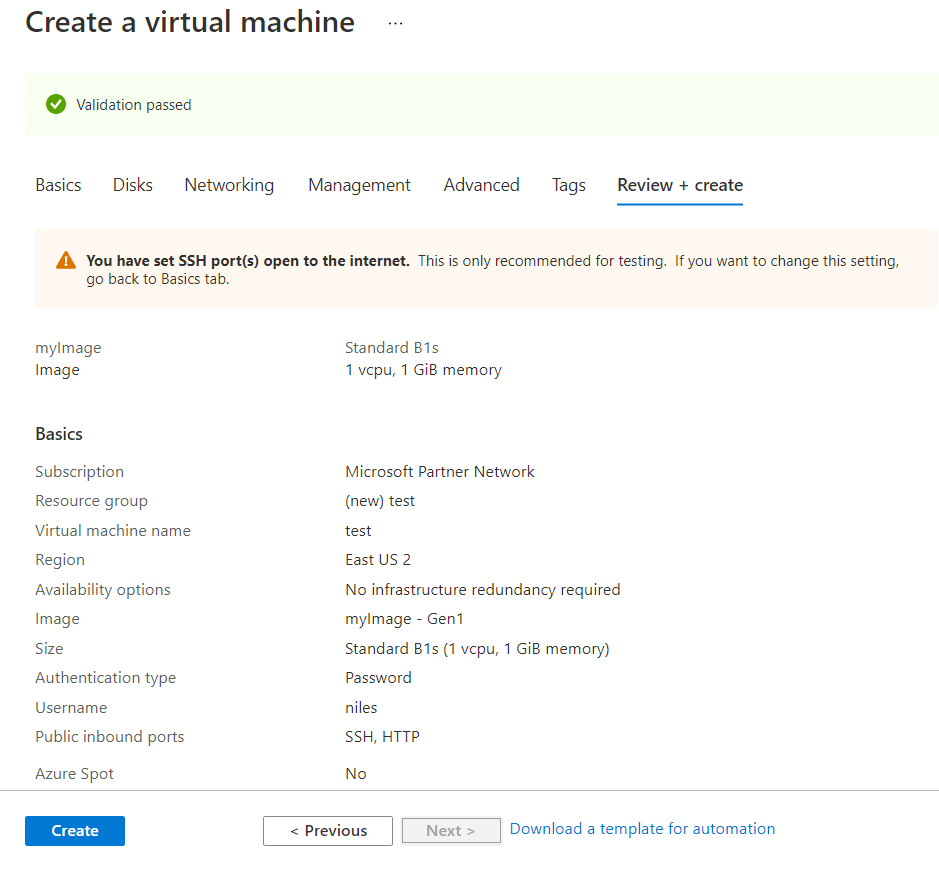Click the Create a virtual machine heading
939x877 pixels.
coord(190,22)
